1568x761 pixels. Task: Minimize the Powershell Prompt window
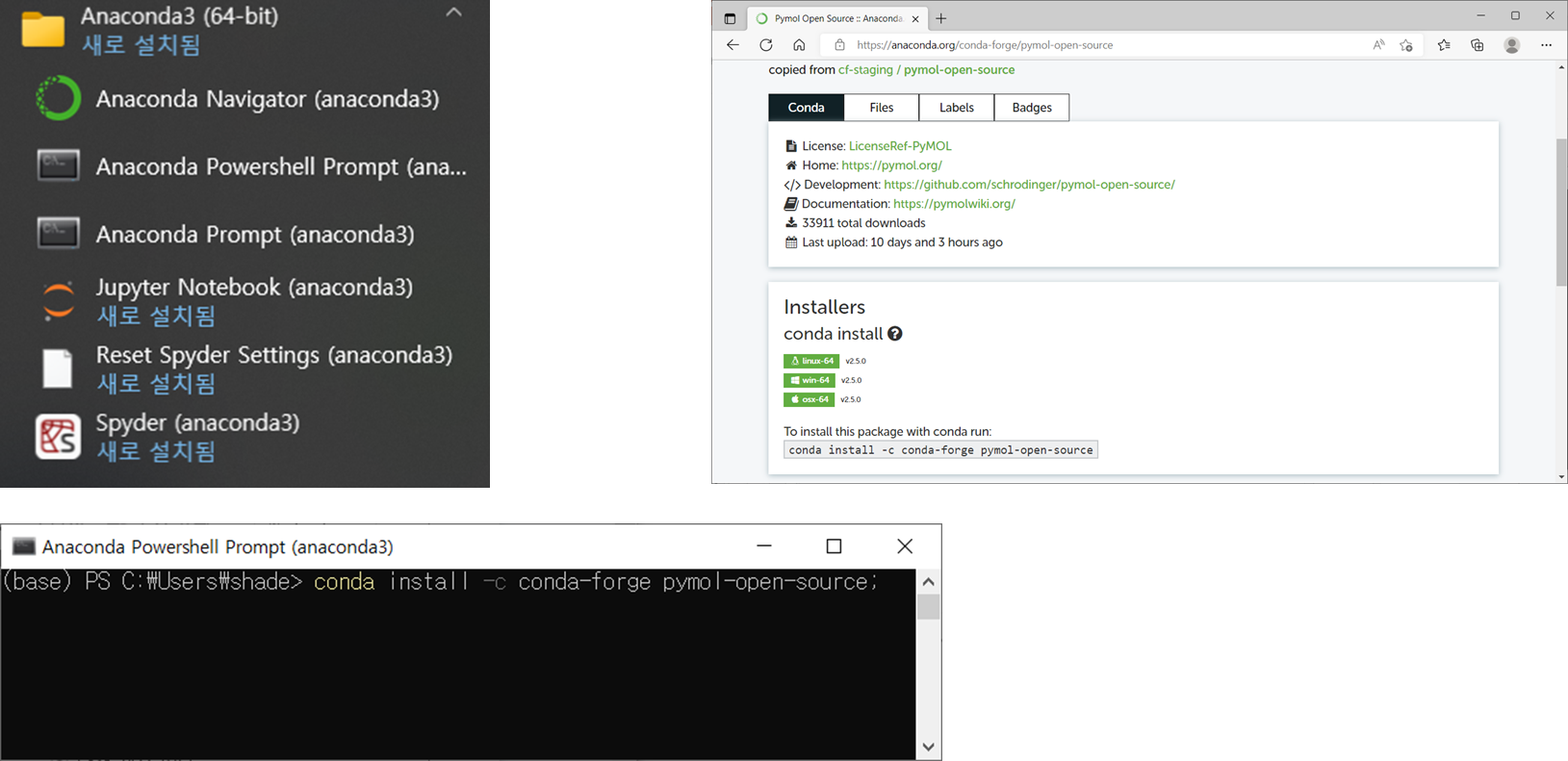click(x=764, y=546)
